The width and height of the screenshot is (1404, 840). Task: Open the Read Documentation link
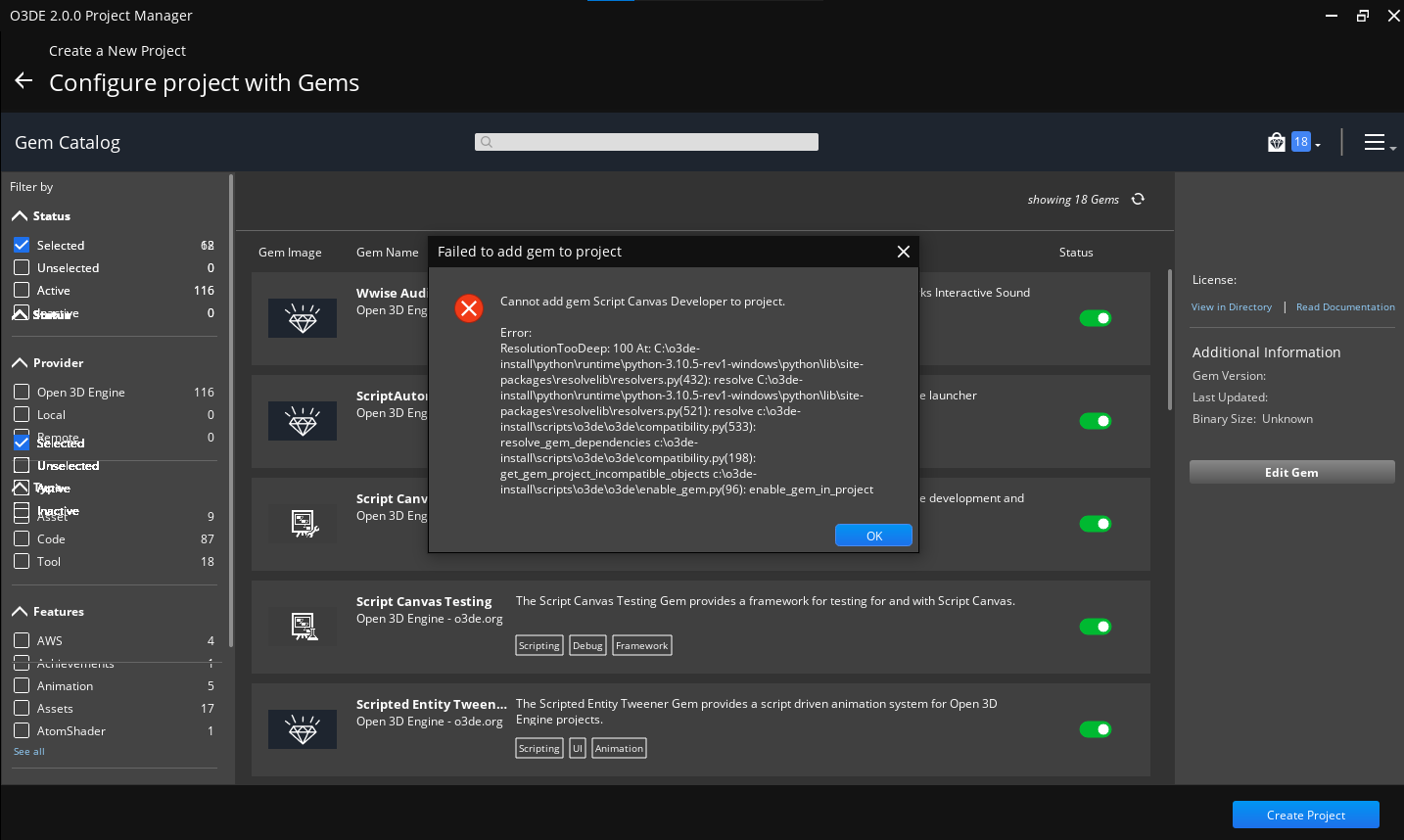tap(1345, 306)
